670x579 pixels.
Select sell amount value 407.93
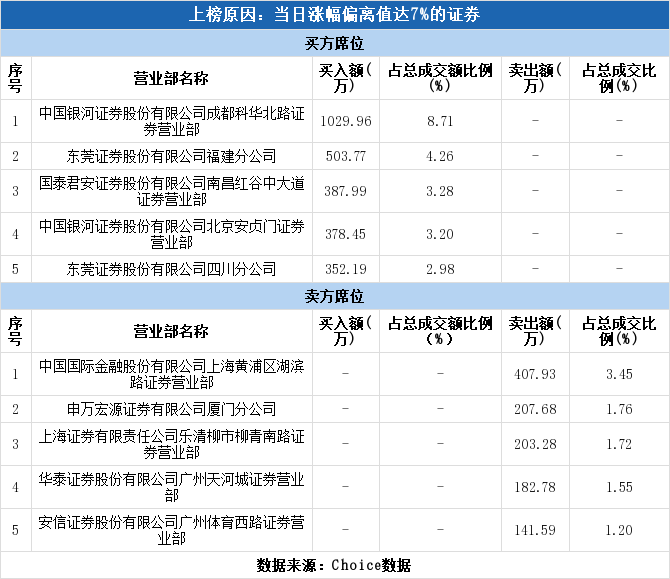tap(535, 374)
